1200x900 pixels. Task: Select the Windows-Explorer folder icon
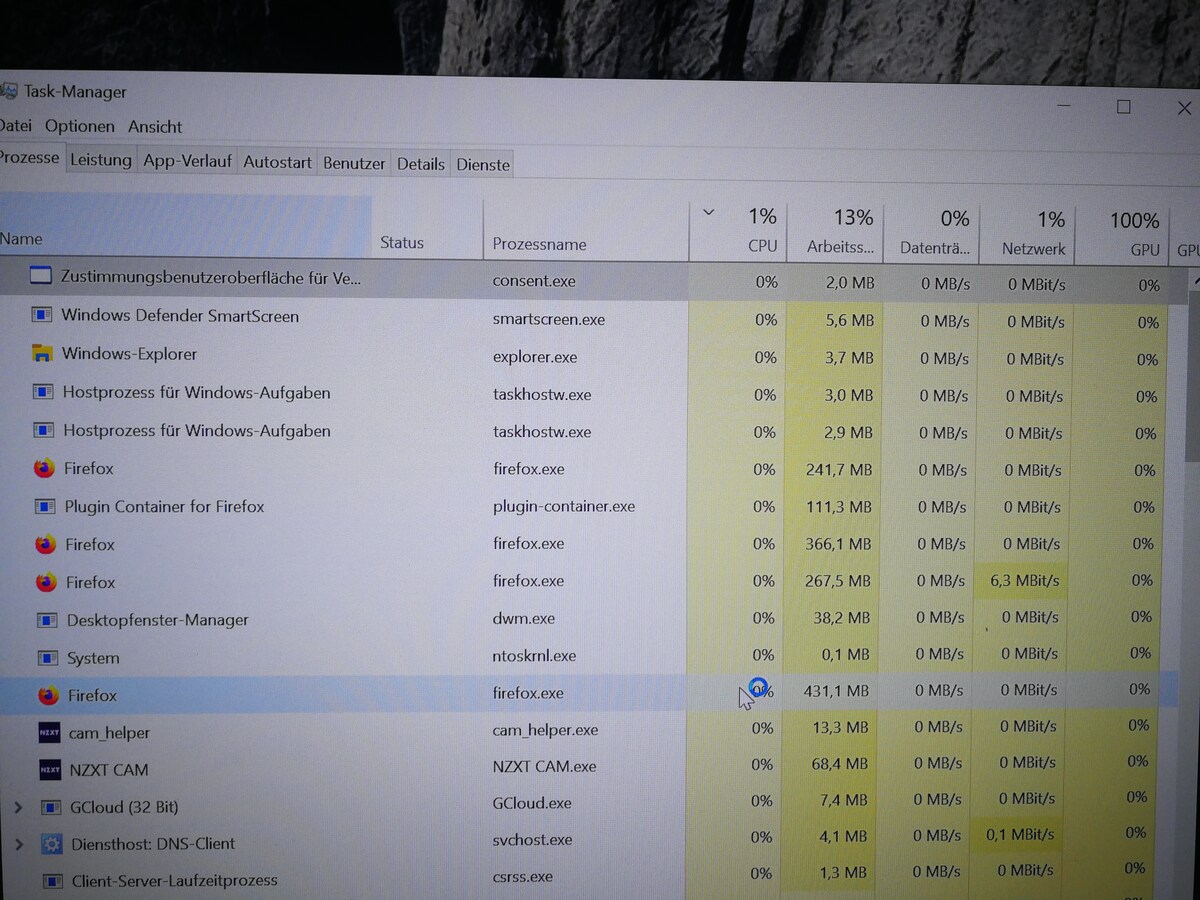click(x=42, y=354)
